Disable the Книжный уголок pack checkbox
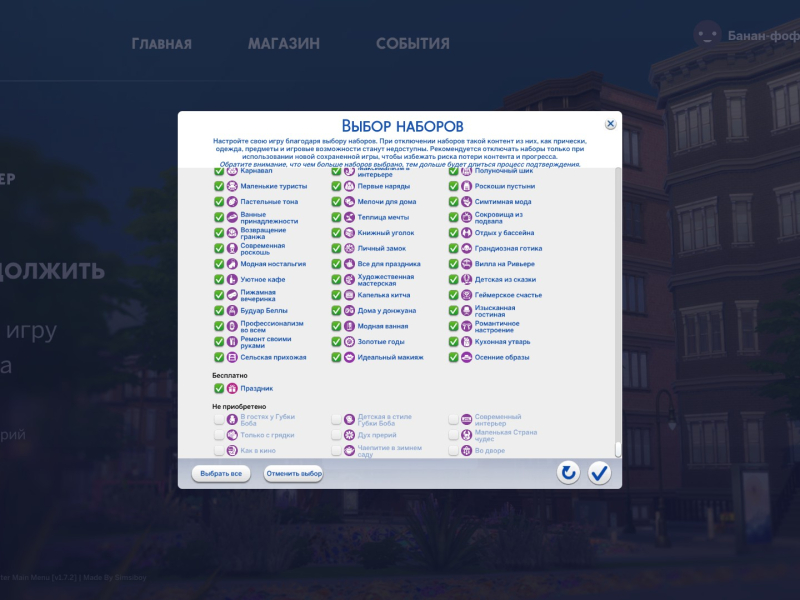 (x=336, y=233)
